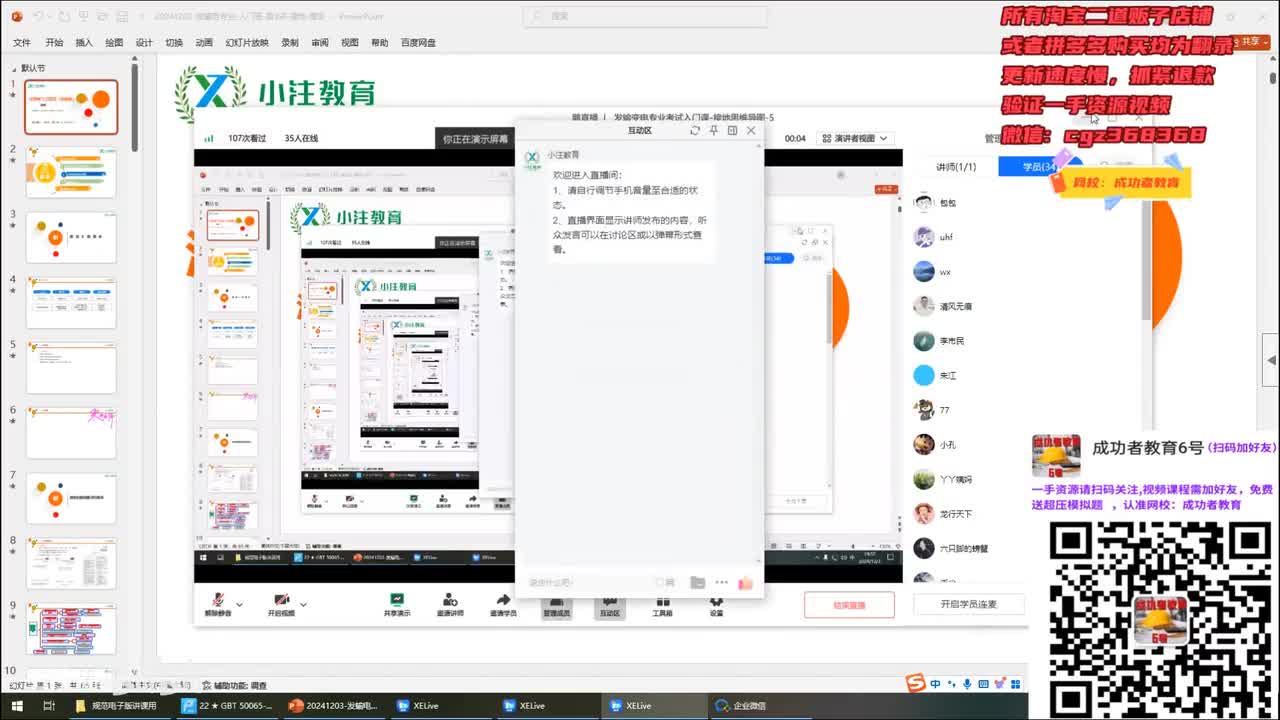Switch to the 插入 ribbon tab
Image resolution: width=1280 pixels, height=720 pixels.
pyautogui.click(x=84, y=43)
